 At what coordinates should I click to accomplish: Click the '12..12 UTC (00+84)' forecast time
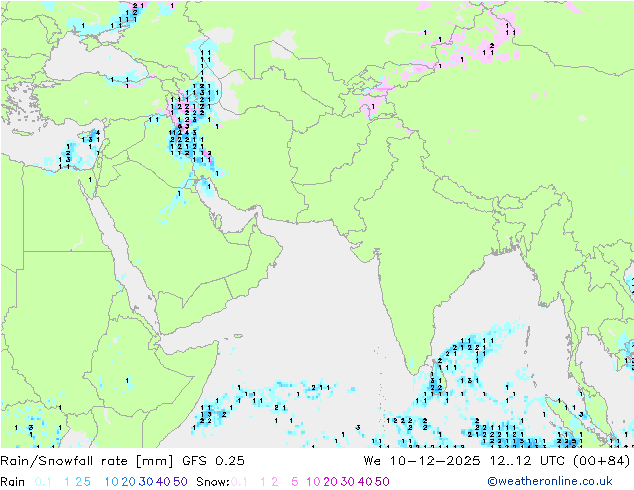[x=560, y=461]
